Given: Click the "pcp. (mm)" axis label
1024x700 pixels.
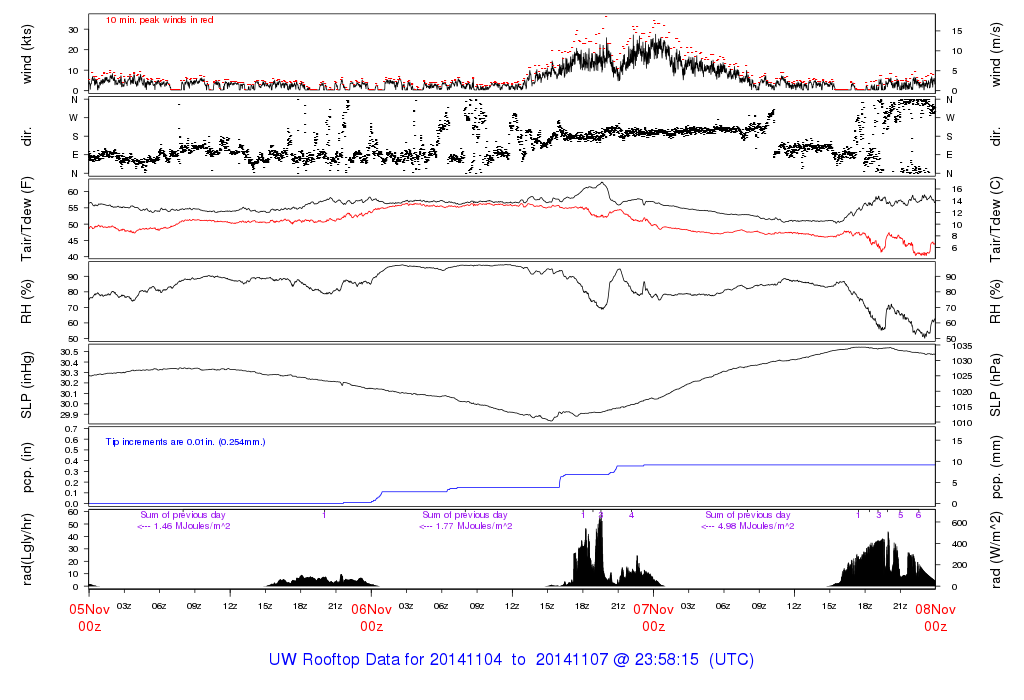Looking at the screenshot, I should (x=995, y=468).
